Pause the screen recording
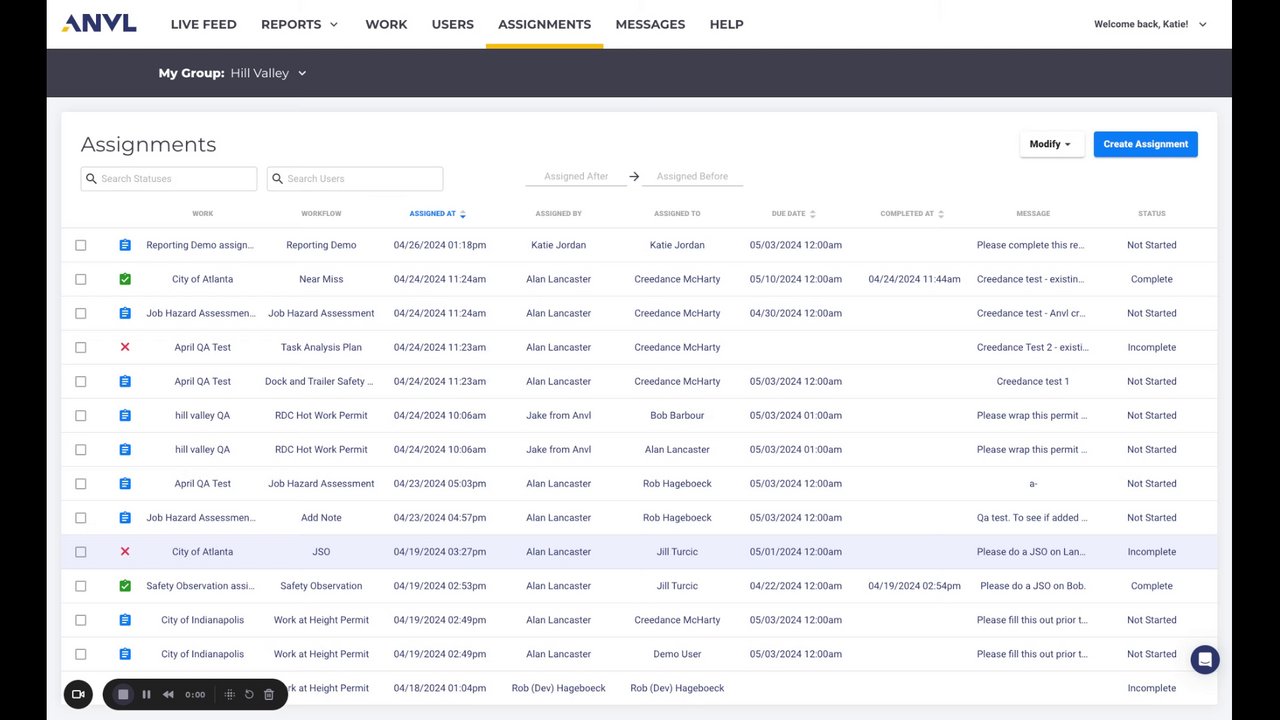This screenshot has height=720, width=1280. (x=146, y=694)
